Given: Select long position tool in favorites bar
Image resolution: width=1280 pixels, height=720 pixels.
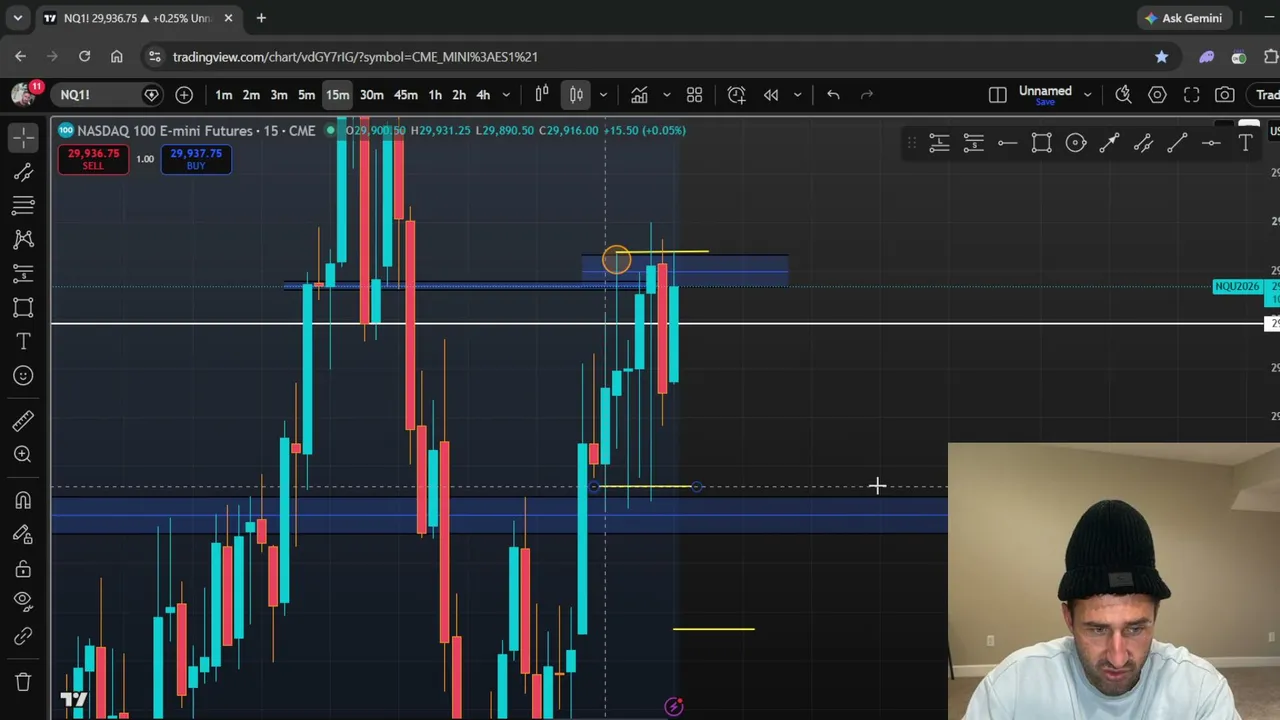Looking at the screenshot, I should [x=939, y=144].
